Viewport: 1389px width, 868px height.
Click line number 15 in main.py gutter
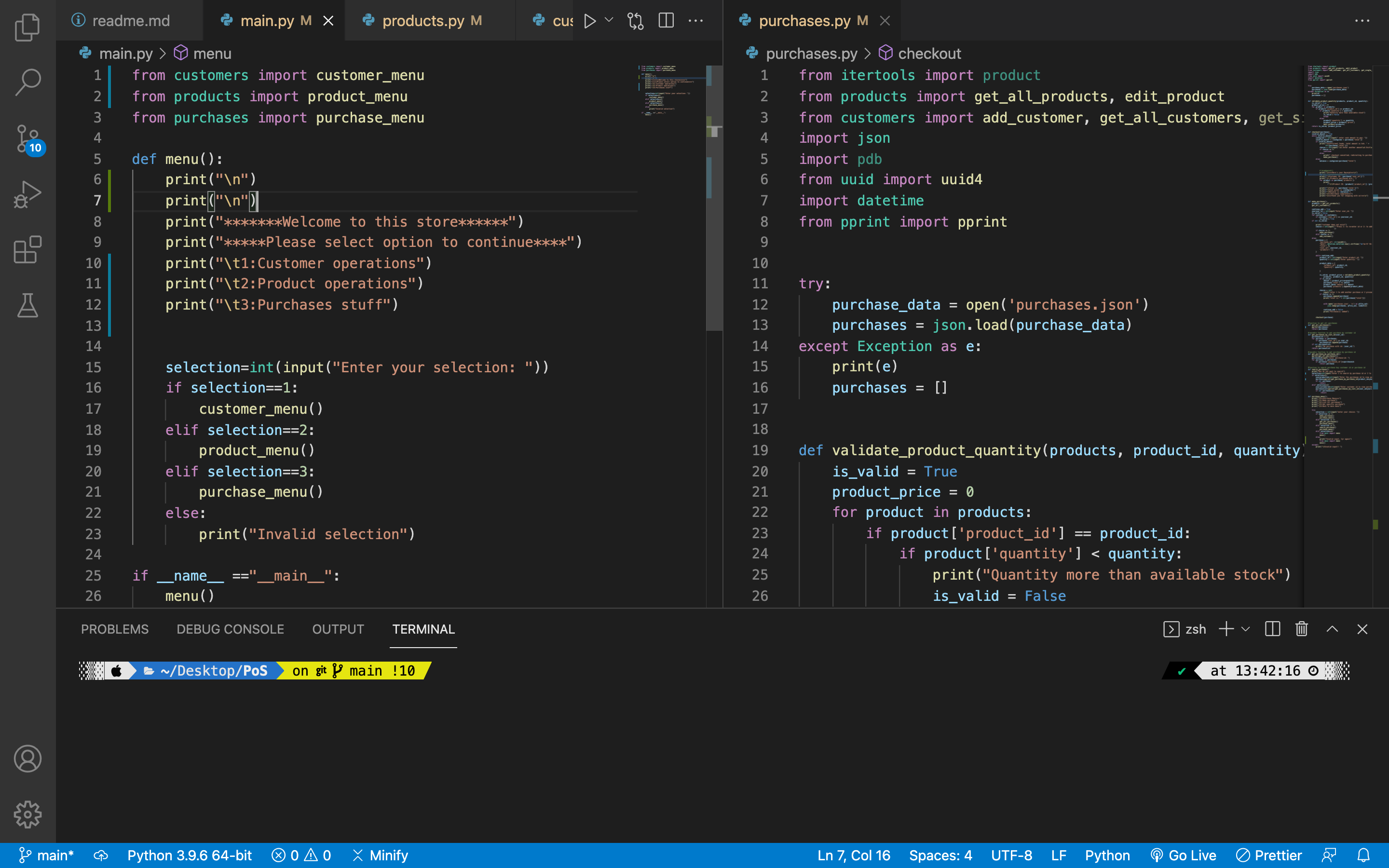[93, 367]
